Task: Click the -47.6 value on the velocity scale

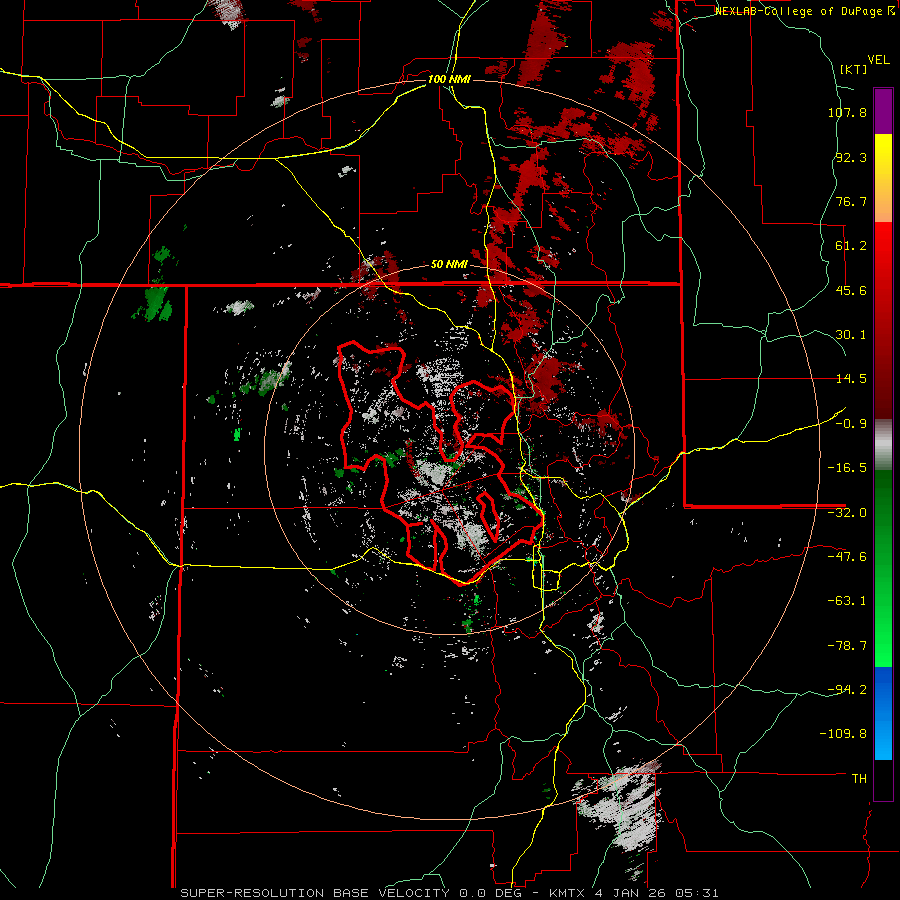Action: click(x=847, y=557)
